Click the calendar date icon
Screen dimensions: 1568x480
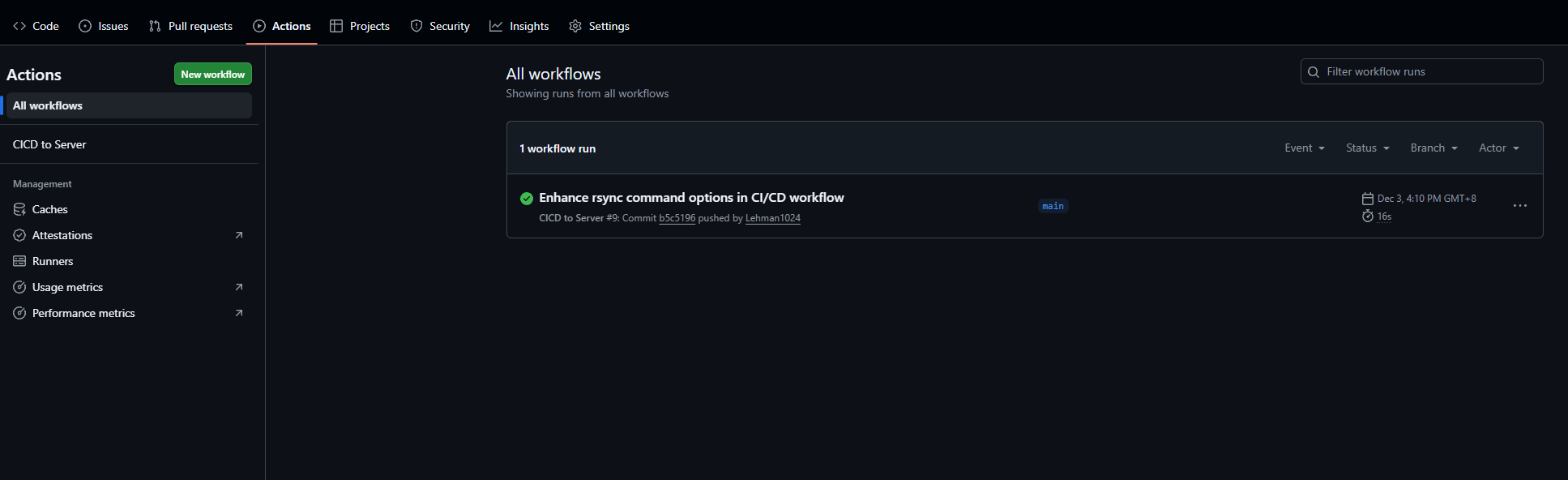coord(1368,199)
